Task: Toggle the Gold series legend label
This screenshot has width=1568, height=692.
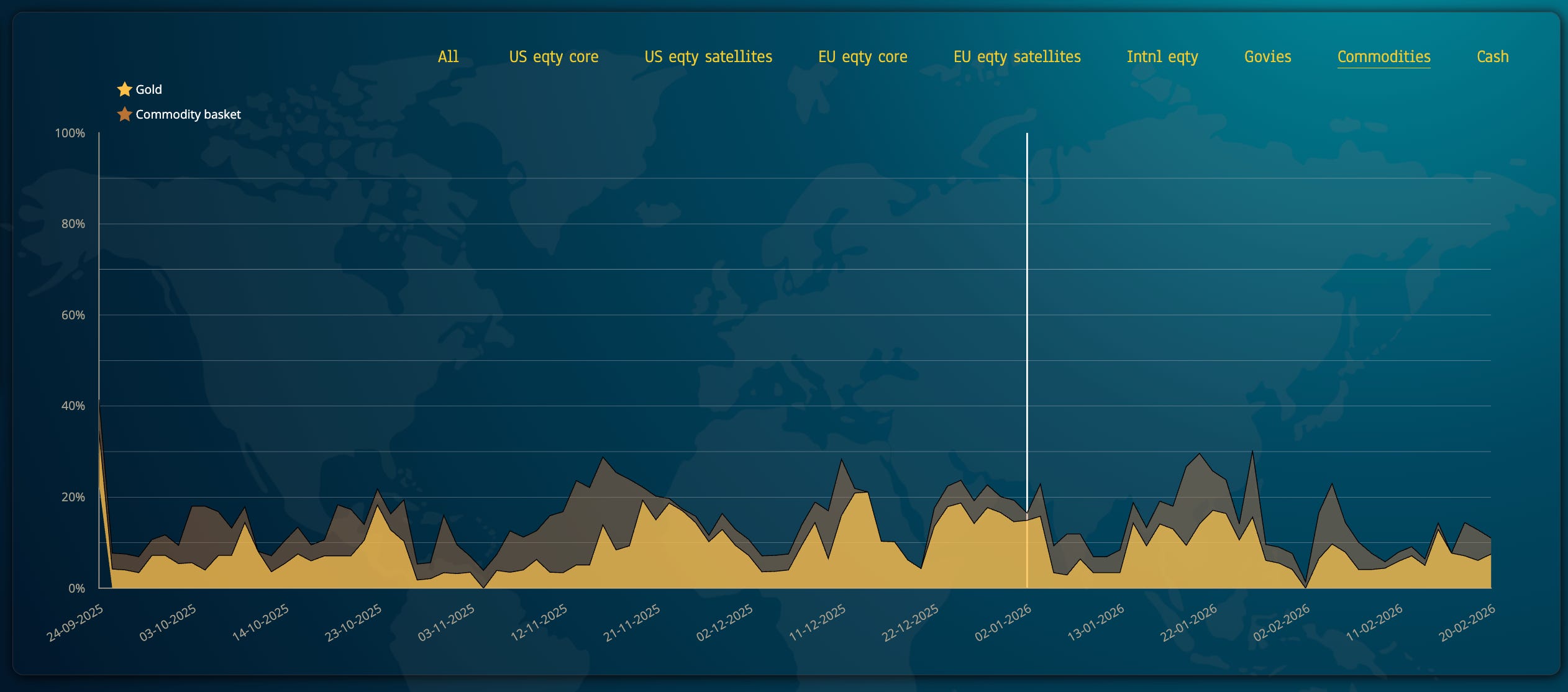Action: pos(148,89)
